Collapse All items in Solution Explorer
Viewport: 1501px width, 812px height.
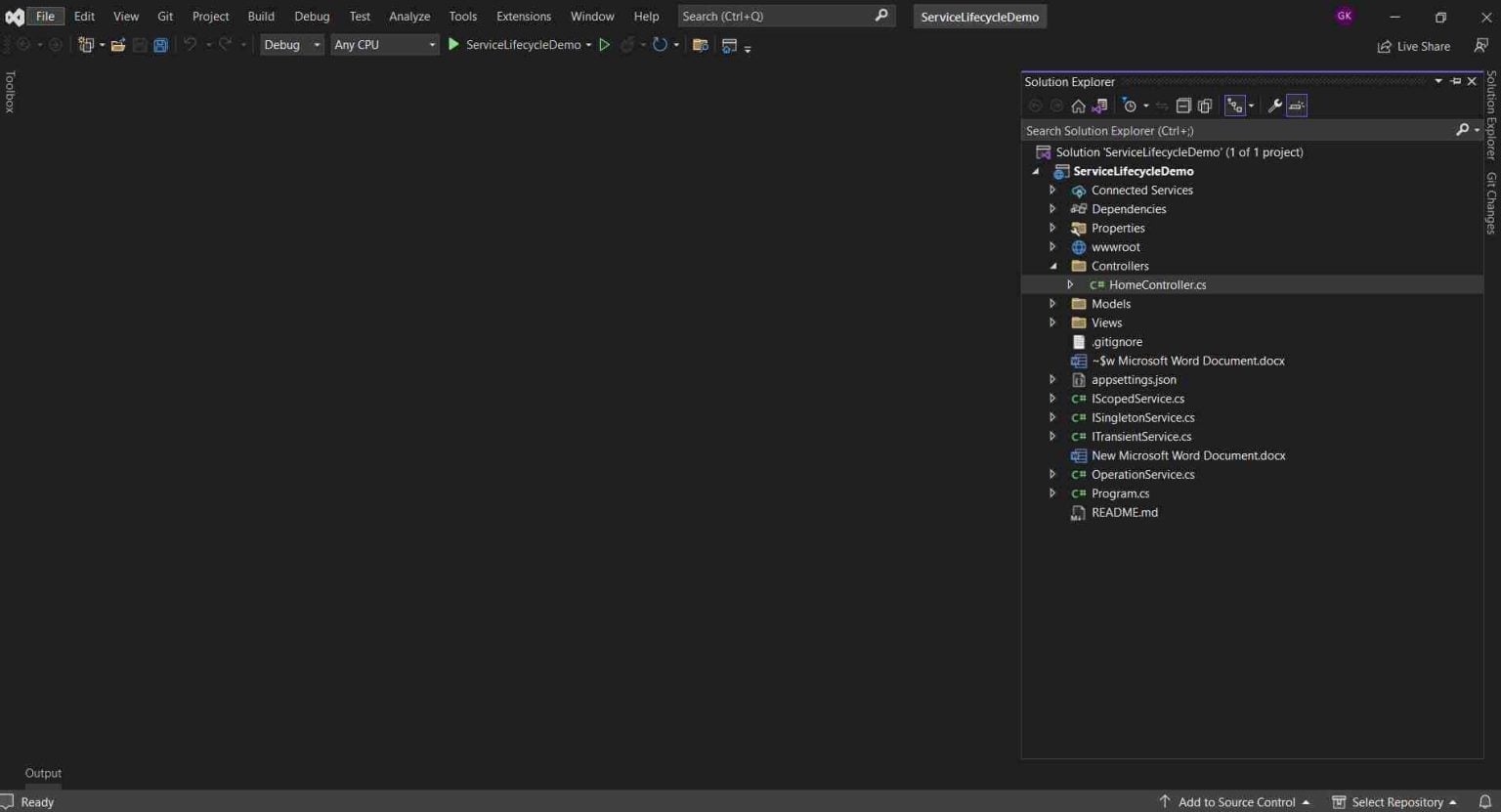pyautogui.click(x=1183, y=106)
